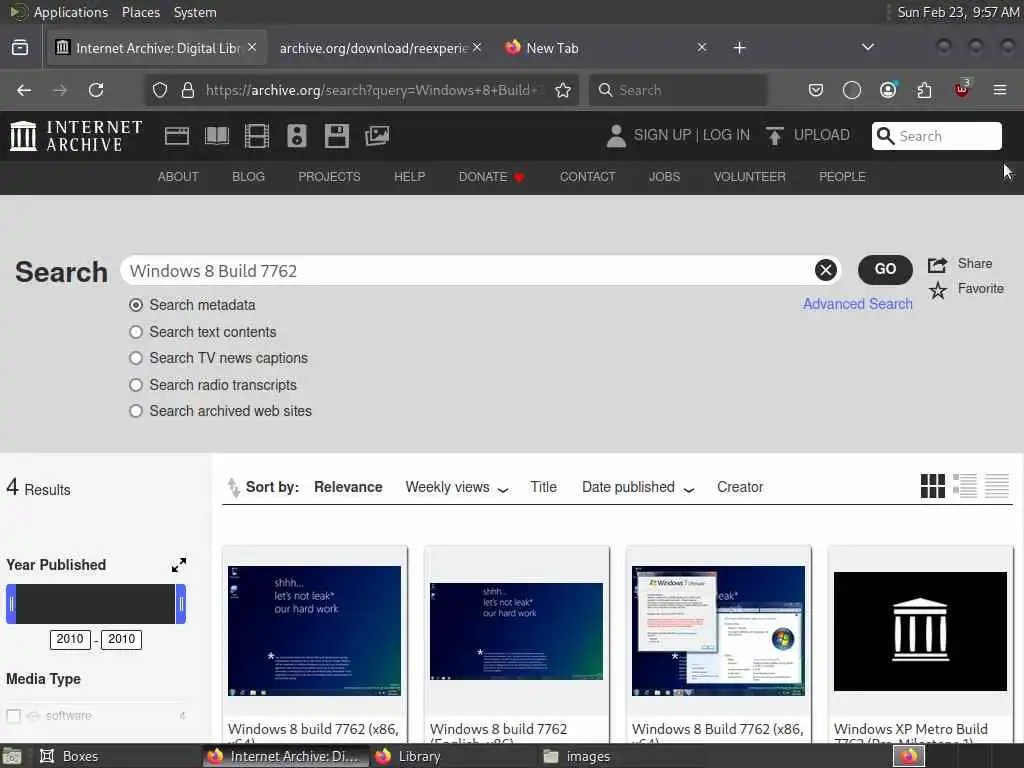Screen dimensions: 1024x768
Task: Click the start year 2010 input box
Action: (x=70, y=639)
